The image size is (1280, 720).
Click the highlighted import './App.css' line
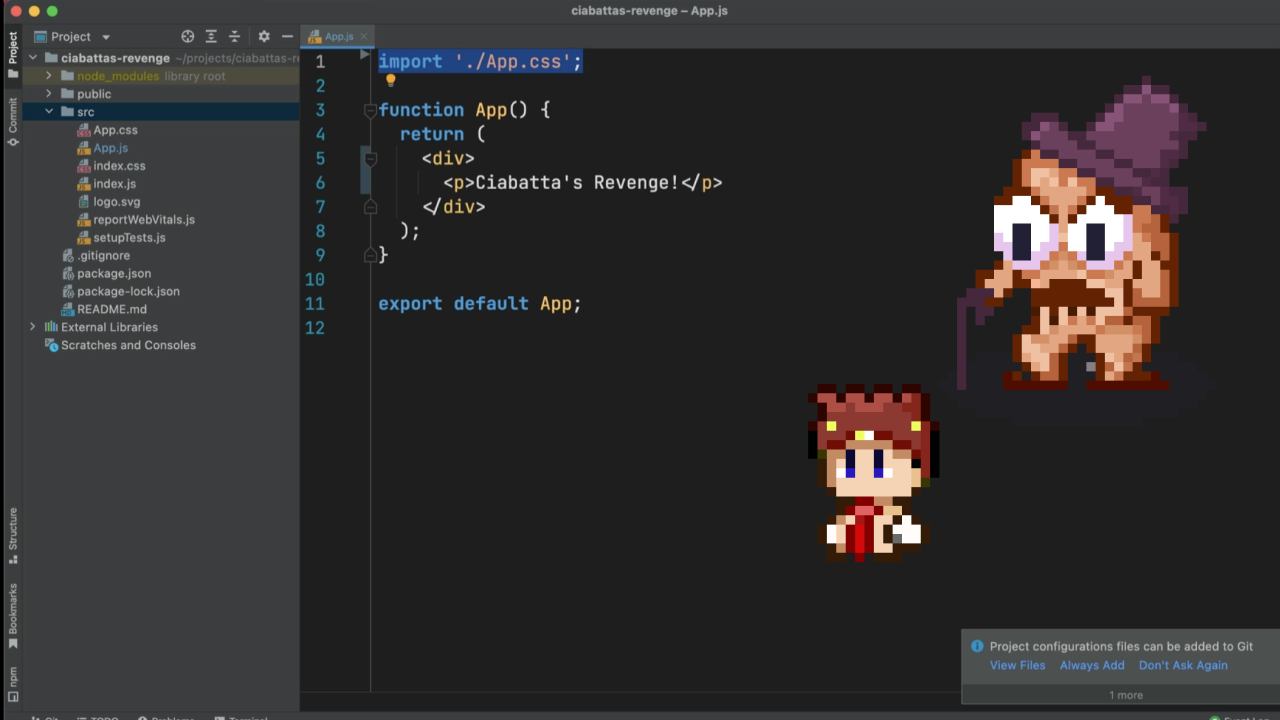480,61
